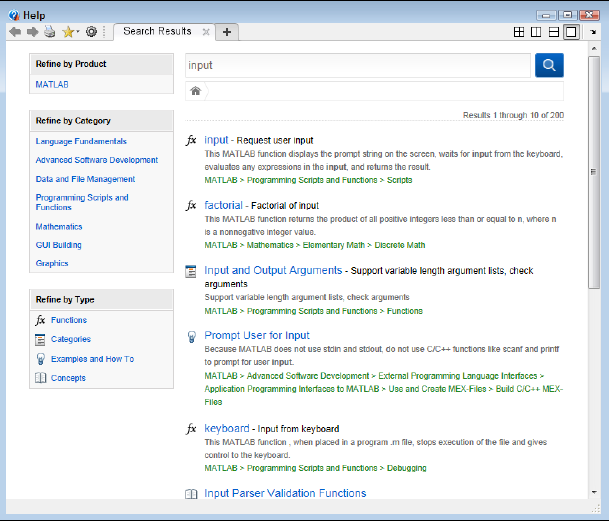Click fx icon beside Functions filter

(40, 320)
